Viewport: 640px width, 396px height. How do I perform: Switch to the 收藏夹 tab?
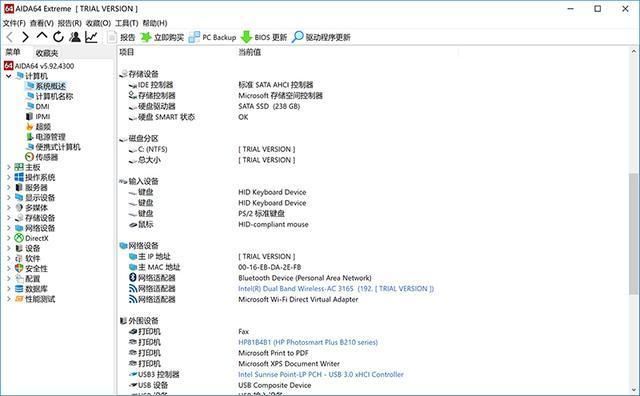(47, 53)
